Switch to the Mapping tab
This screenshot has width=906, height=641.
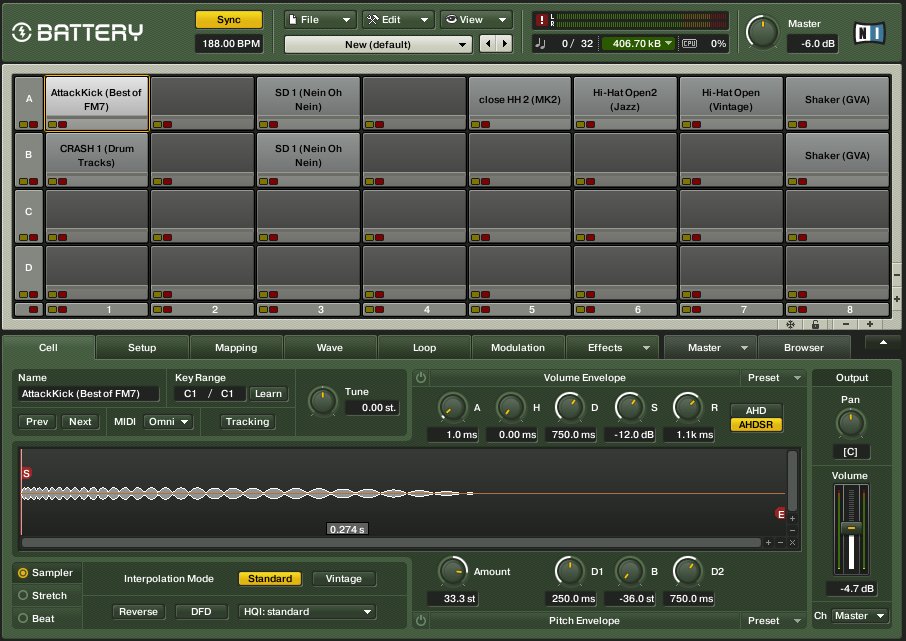(236, 348)
